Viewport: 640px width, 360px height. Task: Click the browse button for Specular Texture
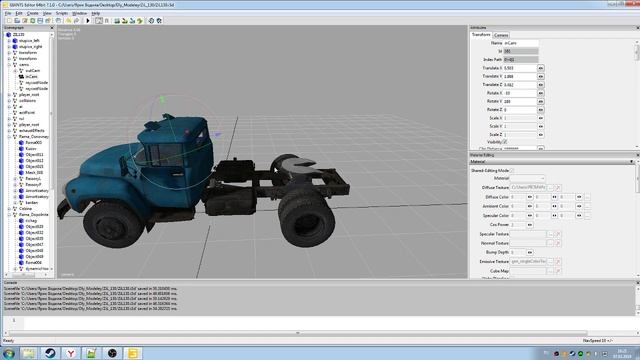551,234
